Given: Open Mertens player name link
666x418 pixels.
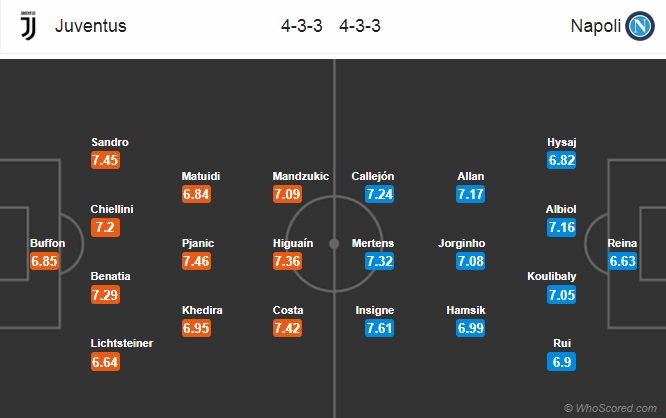Looking at the screenshot, I should pos(373,243).
